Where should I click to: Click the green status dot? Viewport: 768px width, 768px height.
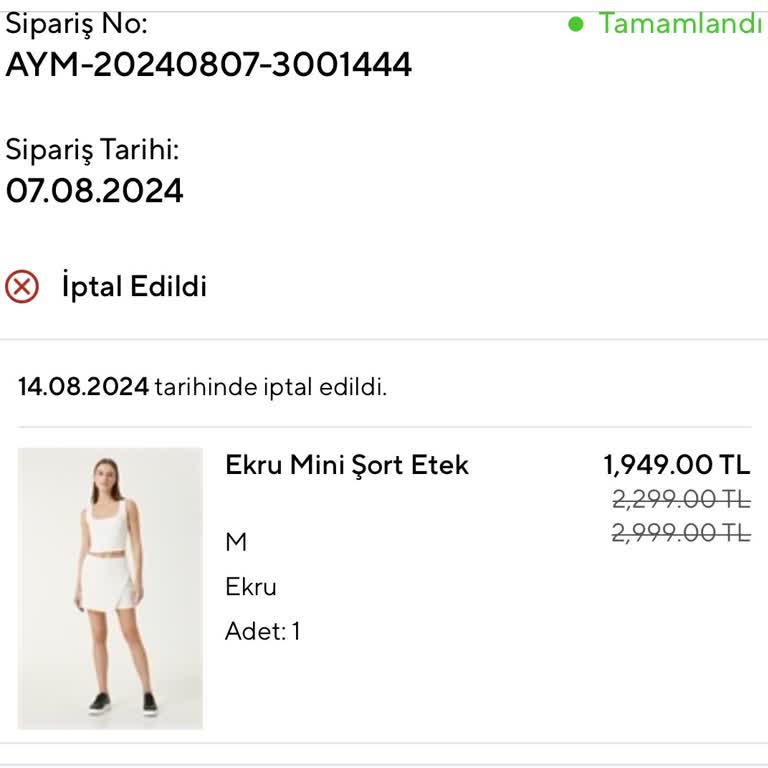coord(575,24)
